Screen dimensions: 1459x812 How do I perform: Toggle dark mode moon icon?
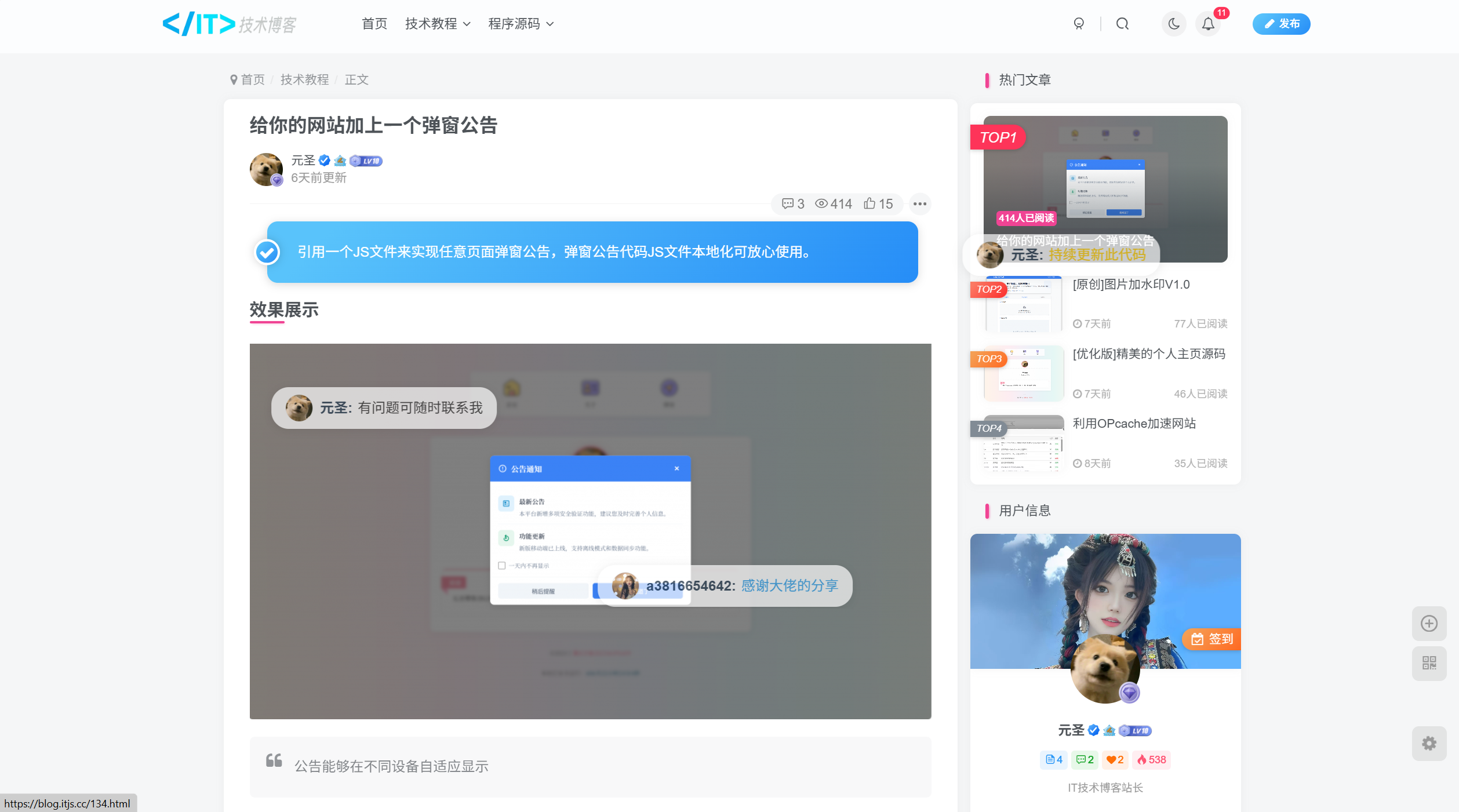coord(1174,24)
